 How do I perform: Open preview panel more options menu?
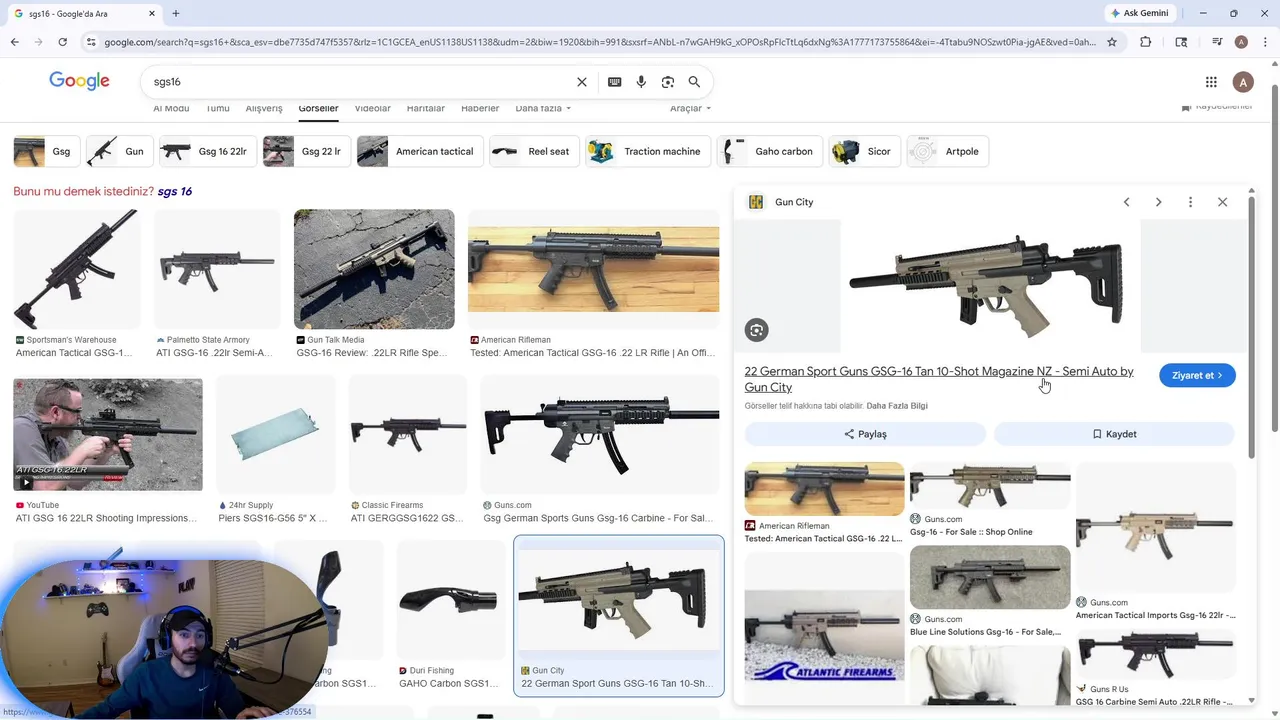point(1190,202)
